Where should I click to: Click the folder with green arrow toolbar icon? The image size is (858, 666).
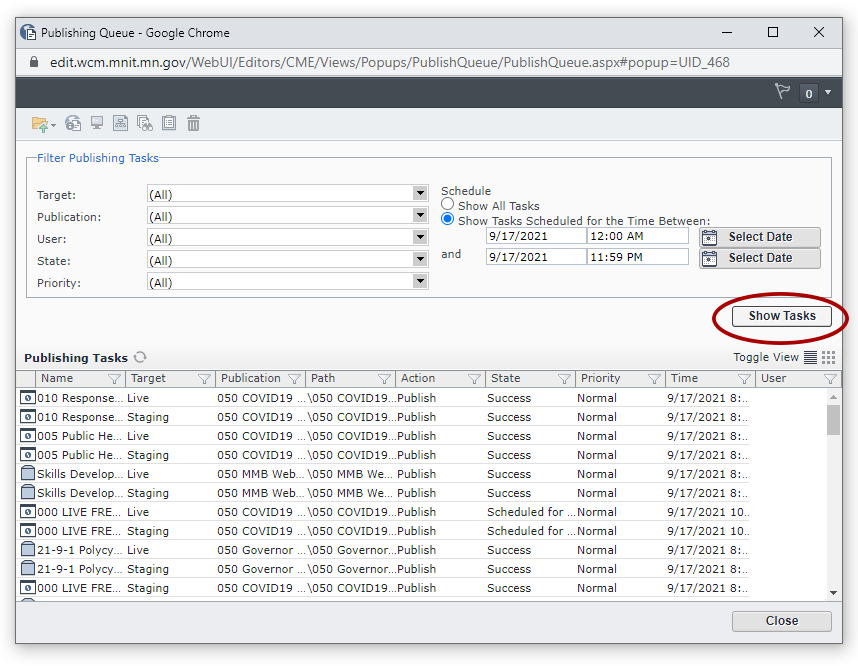[x=40, y=124]
